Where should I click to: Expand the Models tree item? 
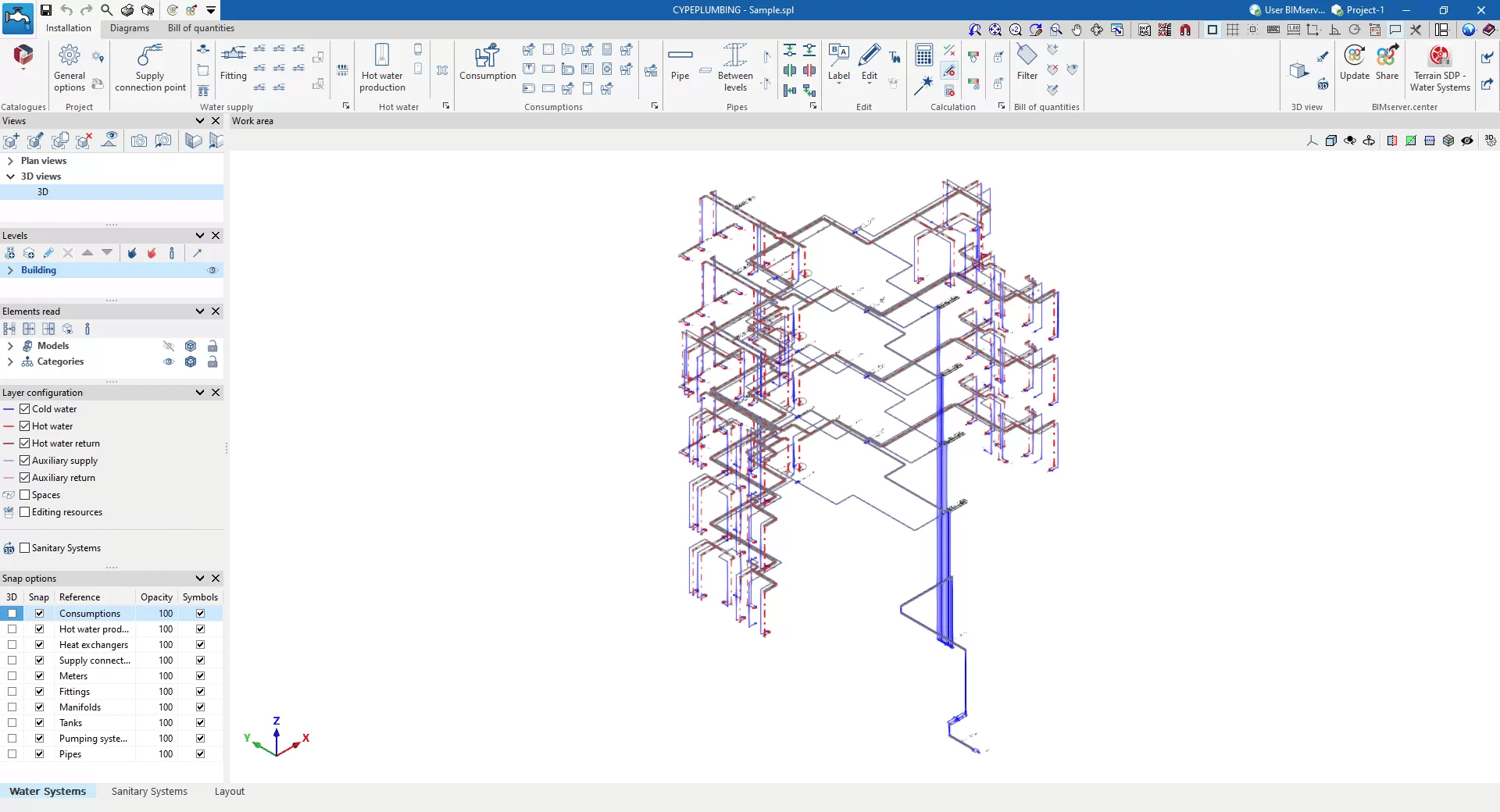pyautogui.click(x=10, y=346)
